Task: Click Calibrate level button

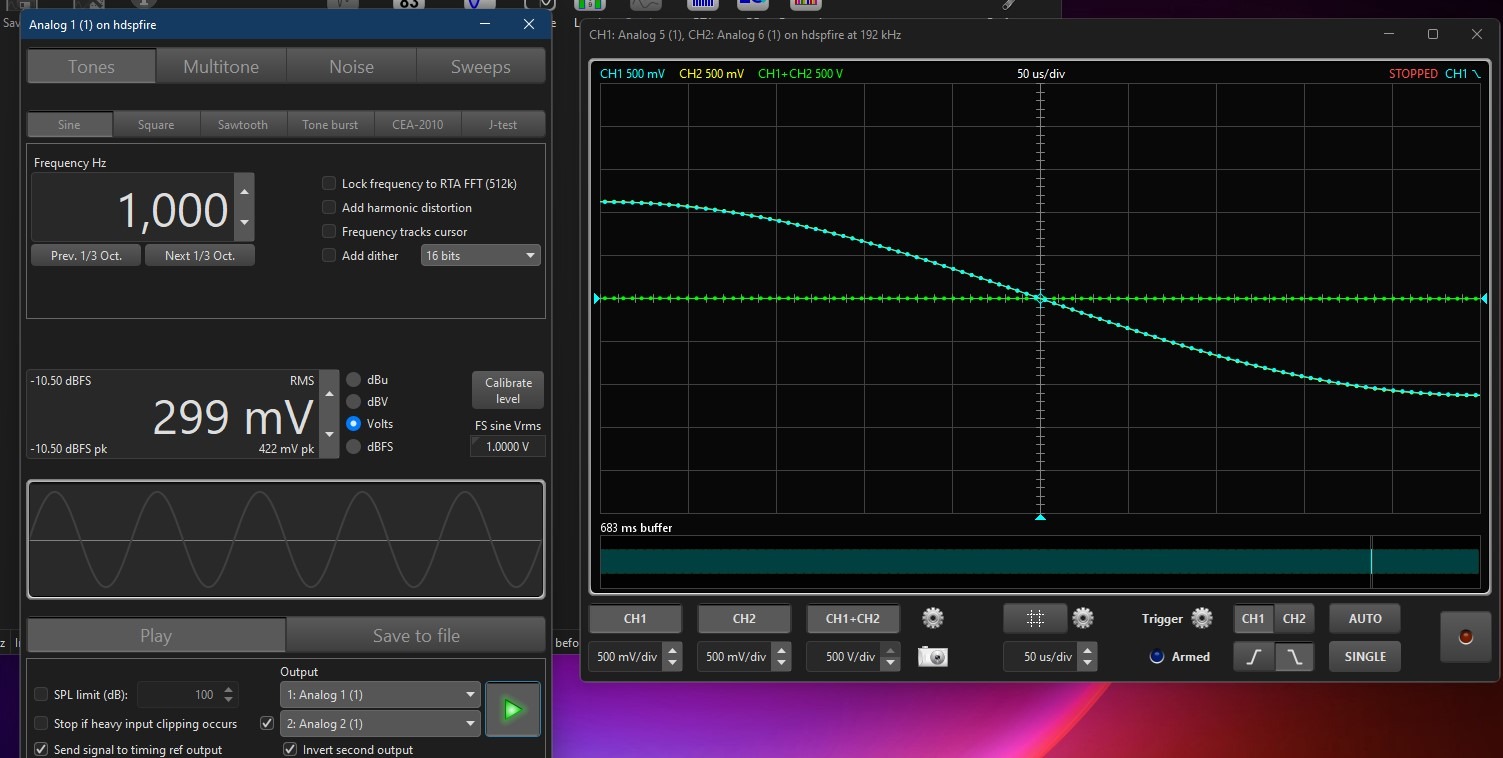Action: pos(508,390)
